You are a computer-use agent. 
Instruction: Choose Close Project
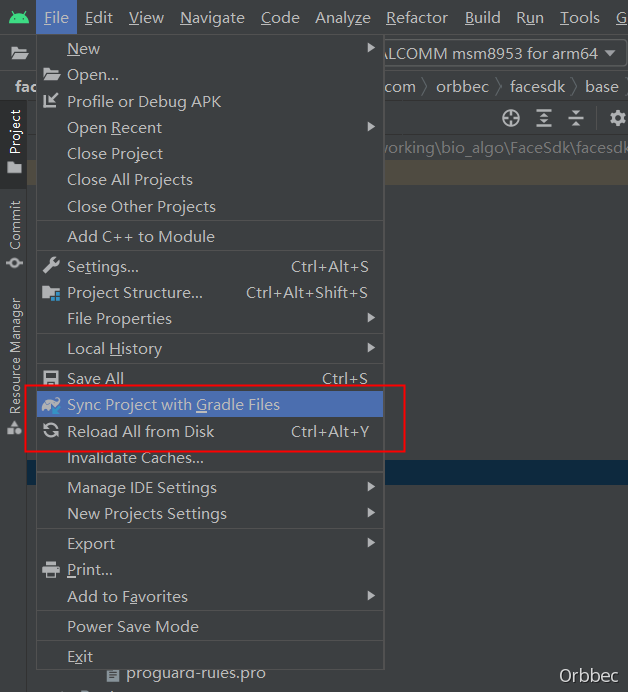[210, 154]
